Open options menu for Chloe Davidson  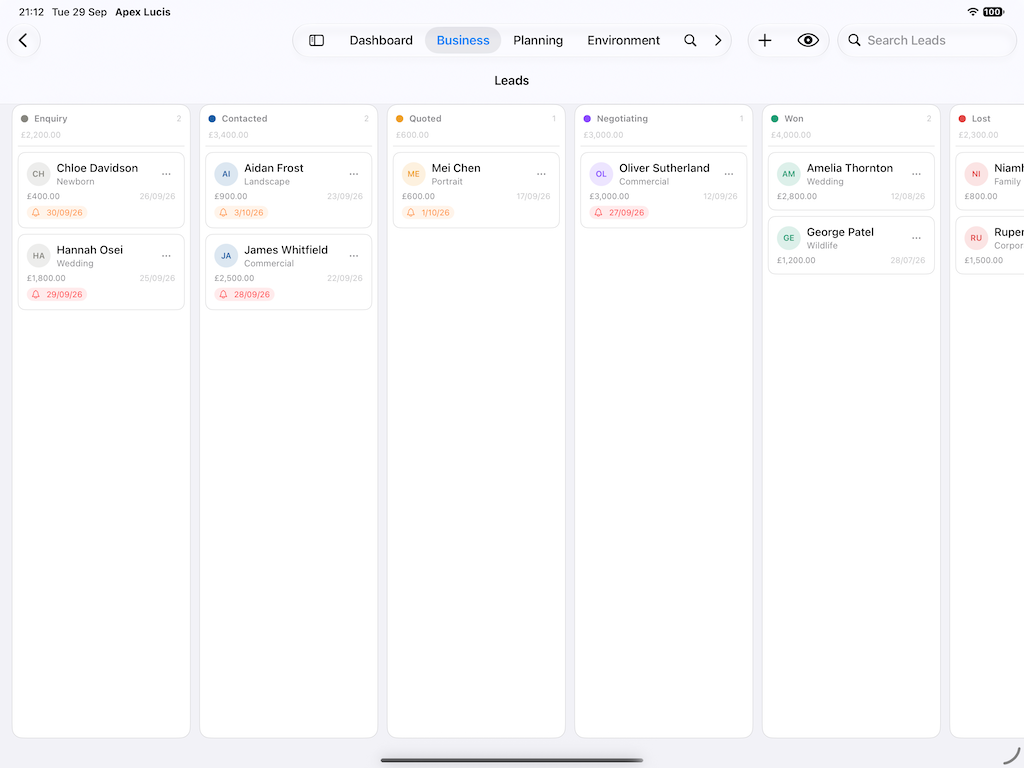point(167,174)
